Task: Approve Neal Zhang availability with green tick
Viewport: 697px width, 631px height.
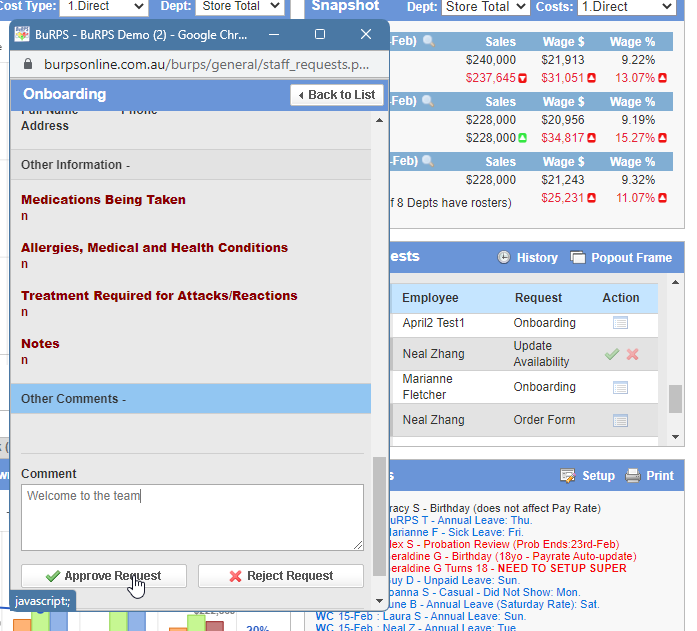Action: (x=611, y=354)
